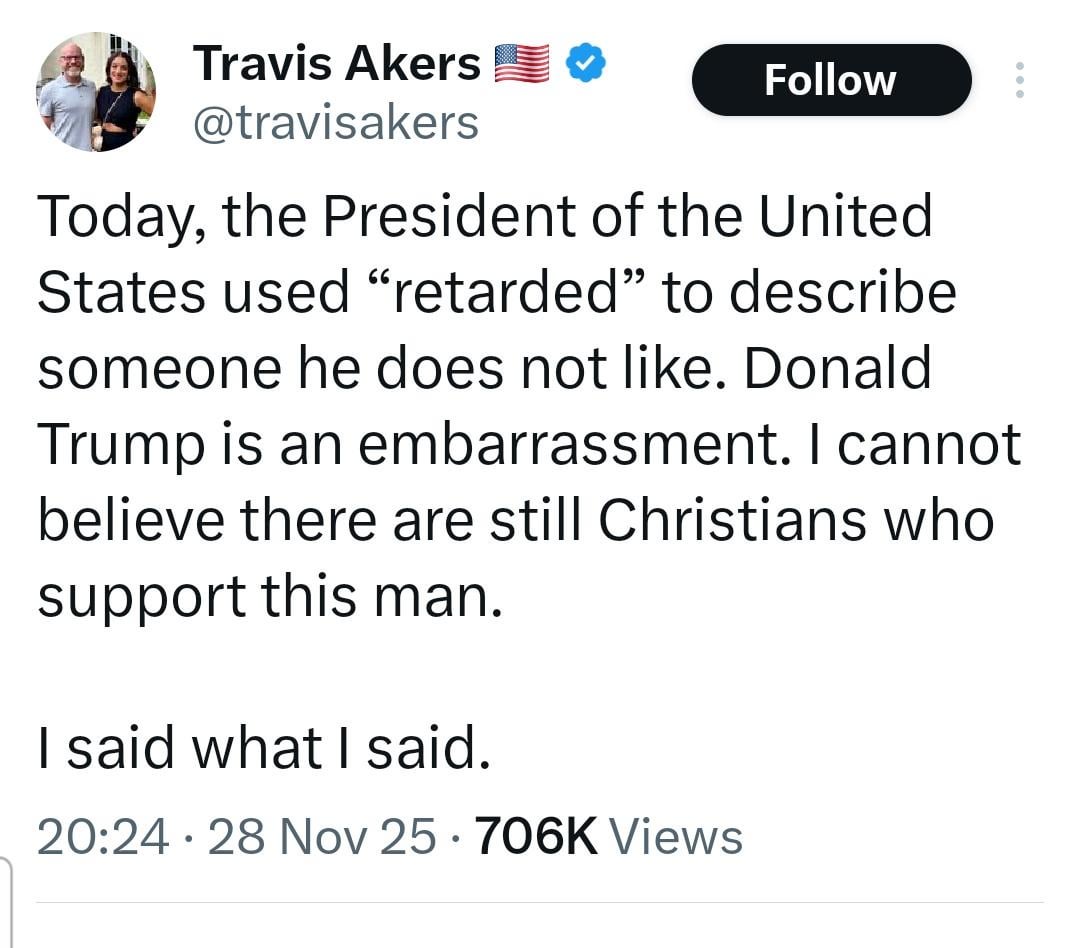This screenshot has height=948, width=1080.
Task: Open the @travisakers handle link
Action: 335,124
